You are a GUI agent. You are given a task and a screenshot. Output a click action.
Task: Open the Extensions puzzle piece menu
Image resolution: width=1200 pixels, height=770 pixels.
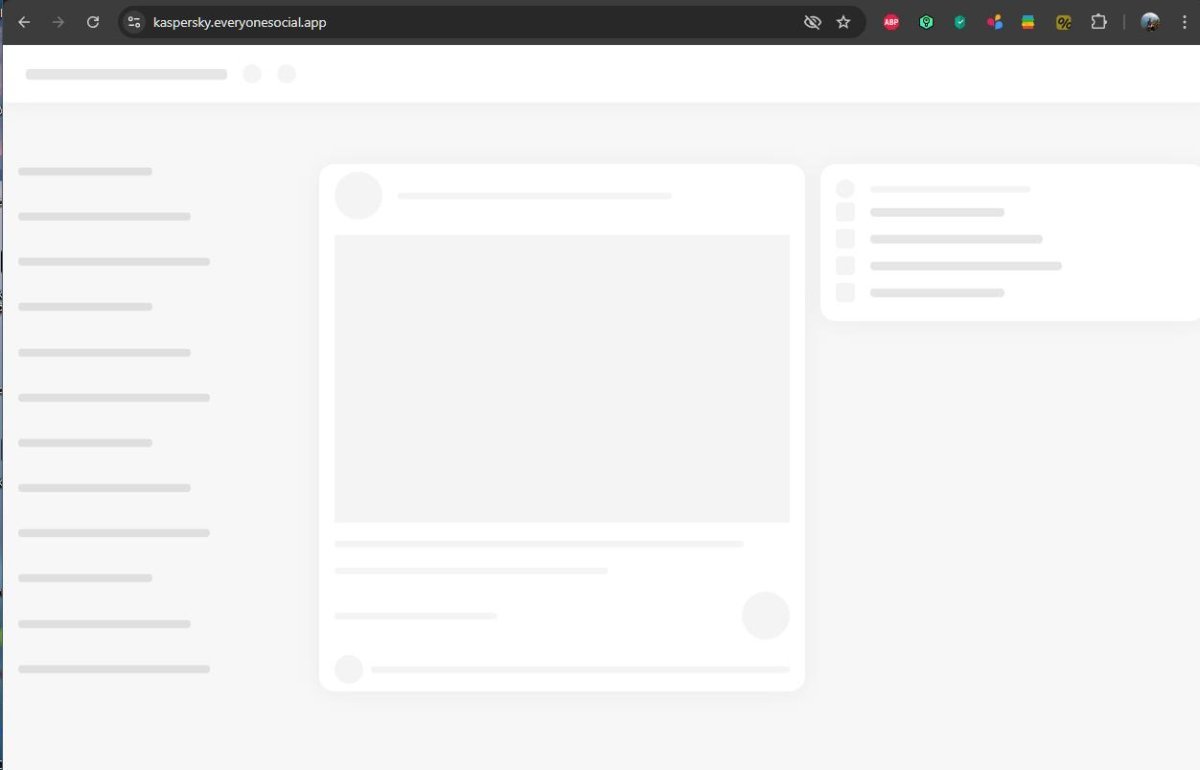point(1098,22)
